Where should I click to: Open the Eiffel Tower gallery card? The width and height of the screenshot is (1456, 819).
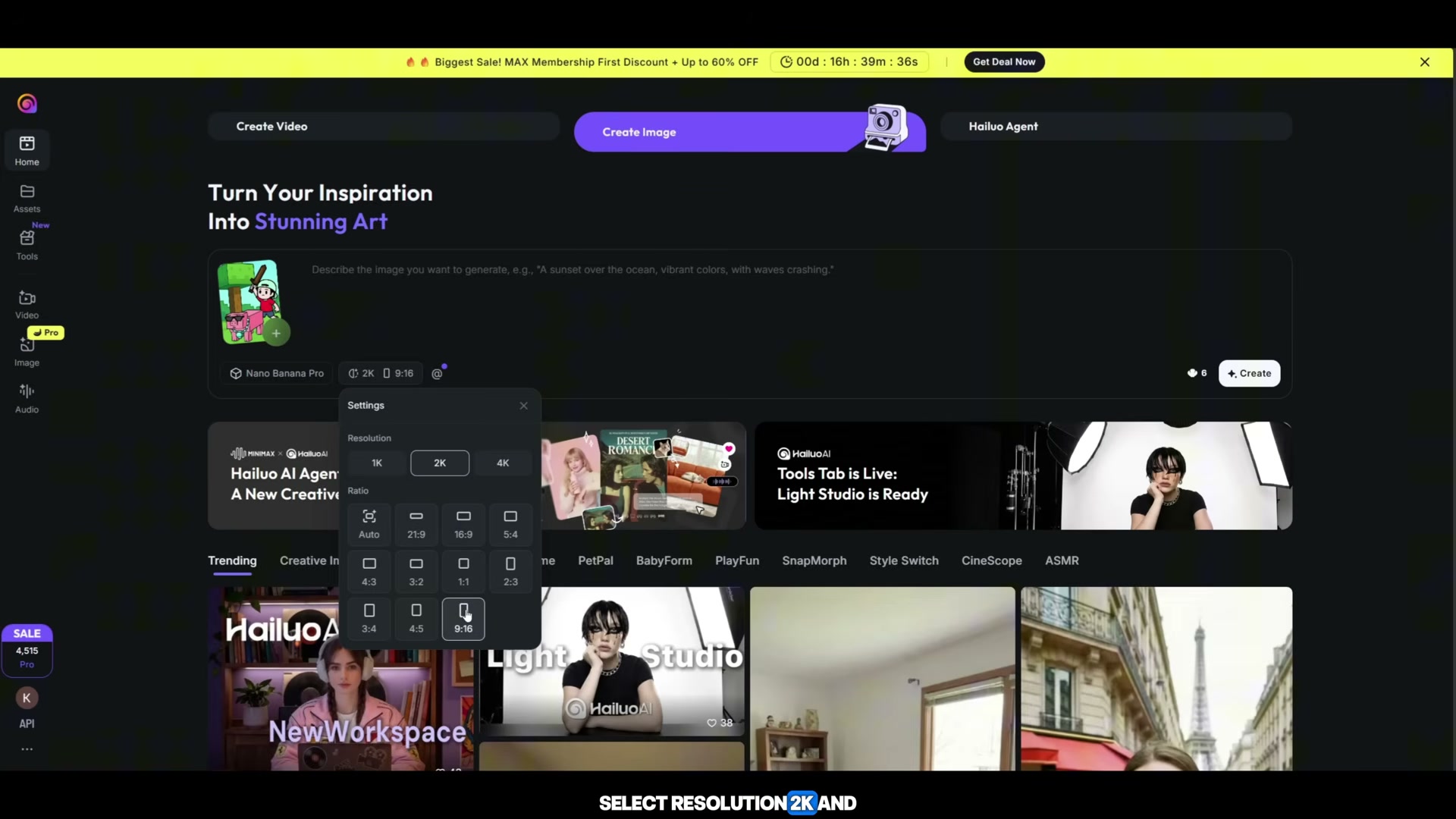click(1156, 679)
